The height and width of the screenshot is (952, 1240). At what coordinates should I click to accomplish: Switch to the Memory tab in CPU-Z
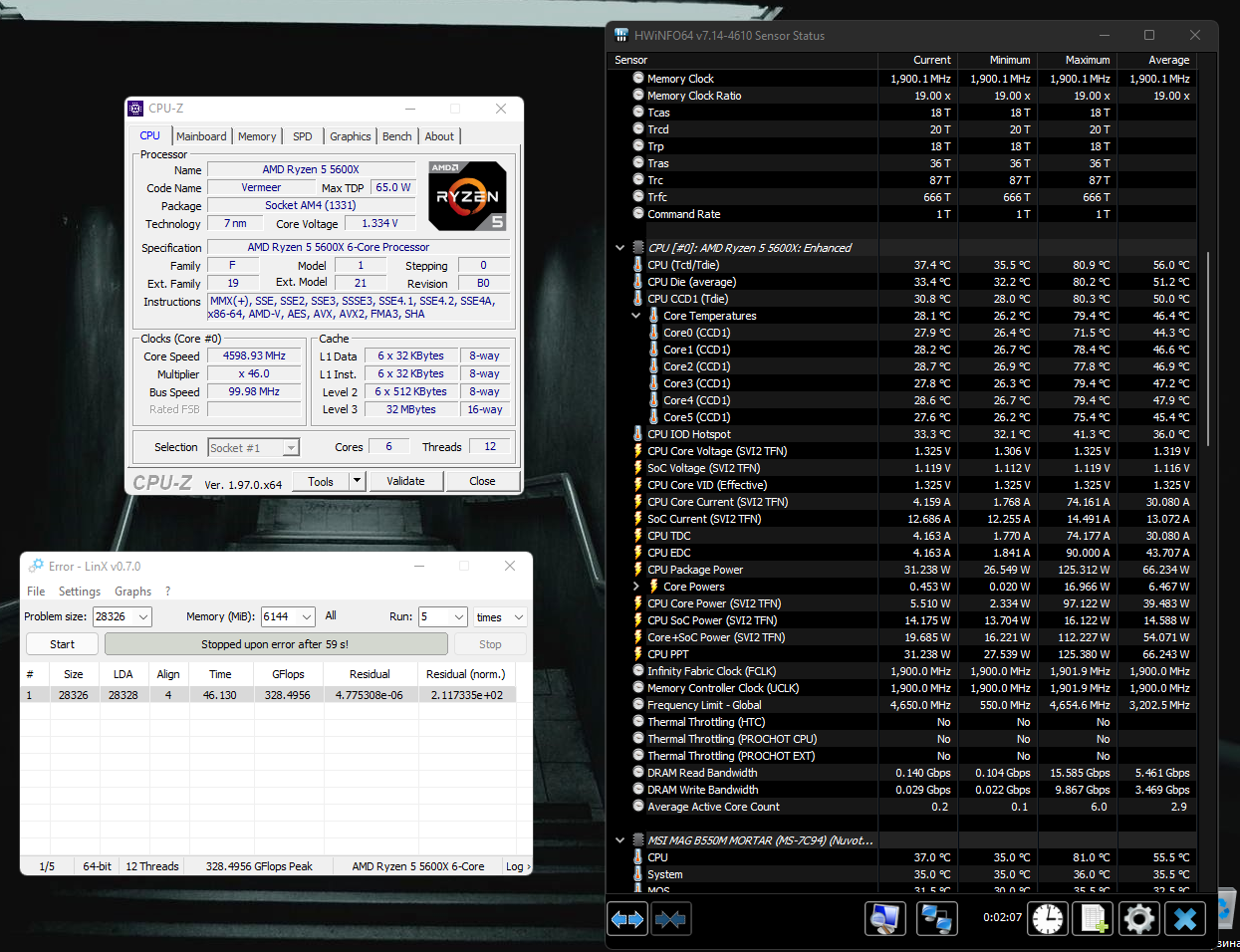257,136
